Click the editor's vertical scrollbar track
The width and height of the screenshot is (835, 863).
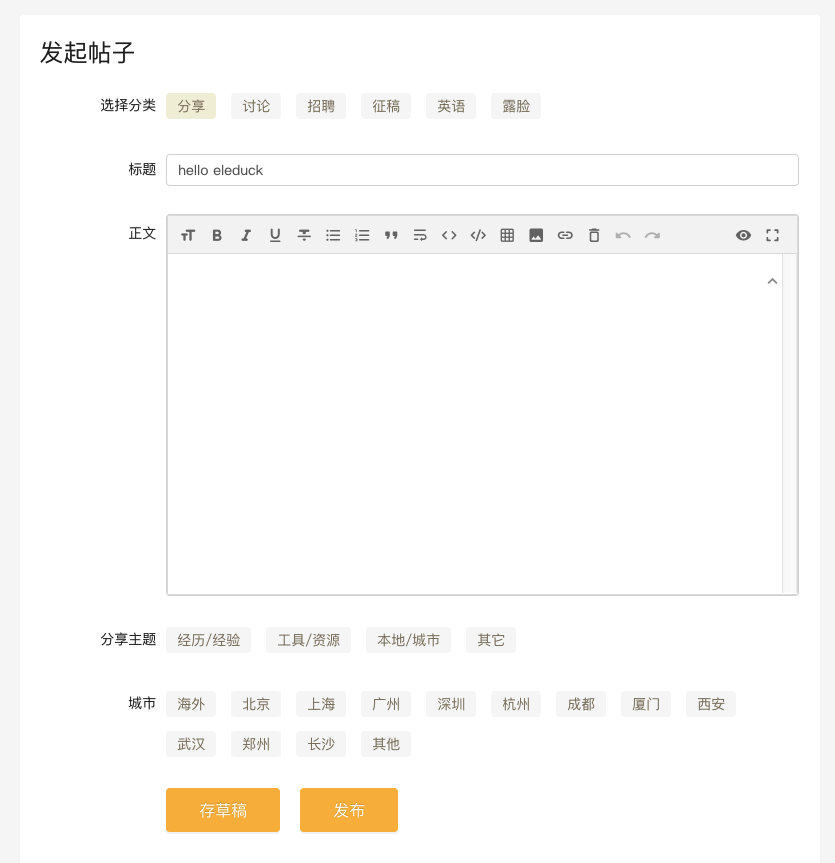click(x=789, y=424)
